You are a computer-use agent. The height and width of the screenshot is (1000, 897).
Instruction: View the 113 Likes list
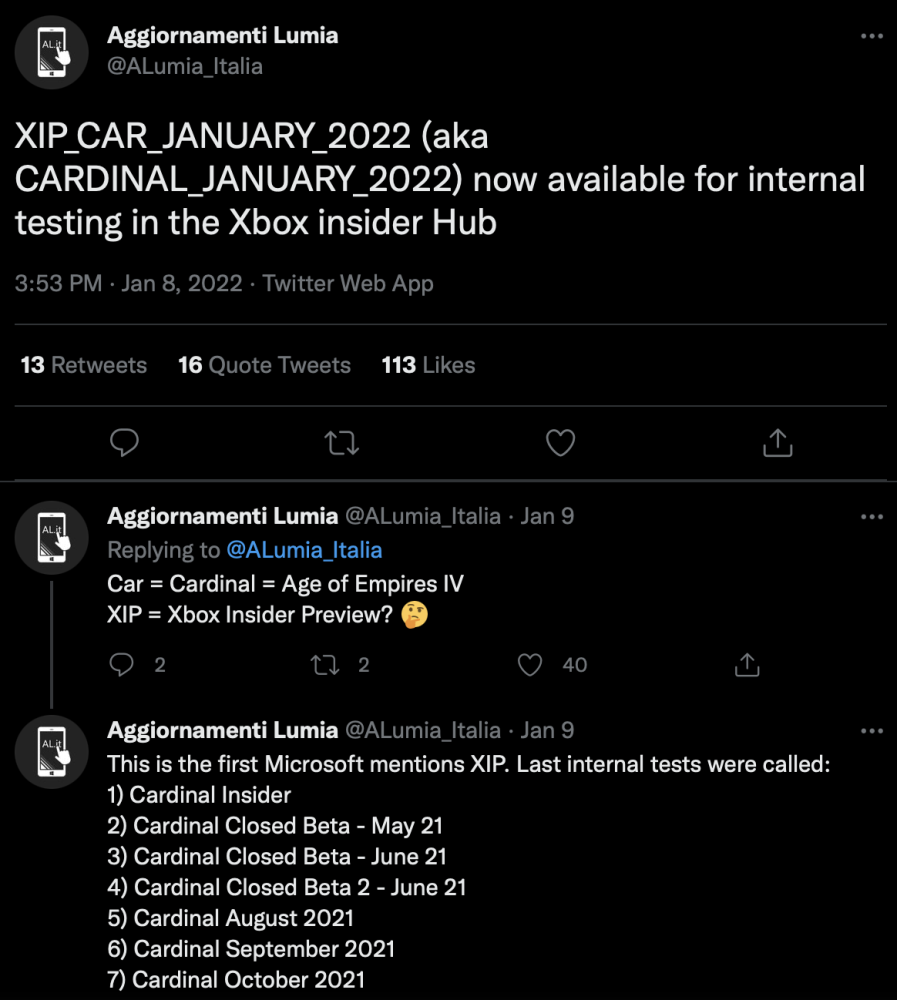[x=428, y=365]
